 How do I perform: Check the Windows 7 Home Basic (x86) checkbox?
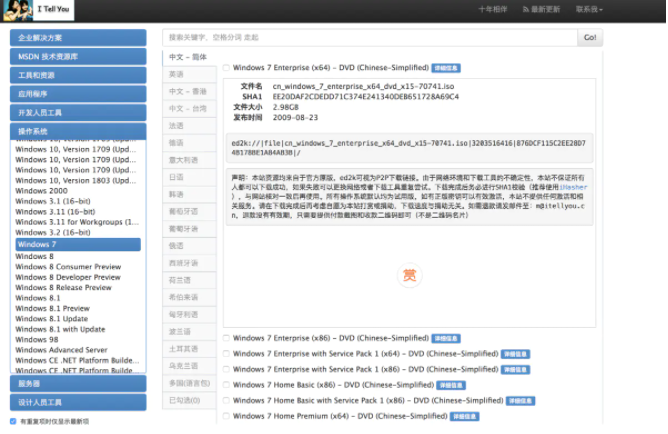(227, 385)
